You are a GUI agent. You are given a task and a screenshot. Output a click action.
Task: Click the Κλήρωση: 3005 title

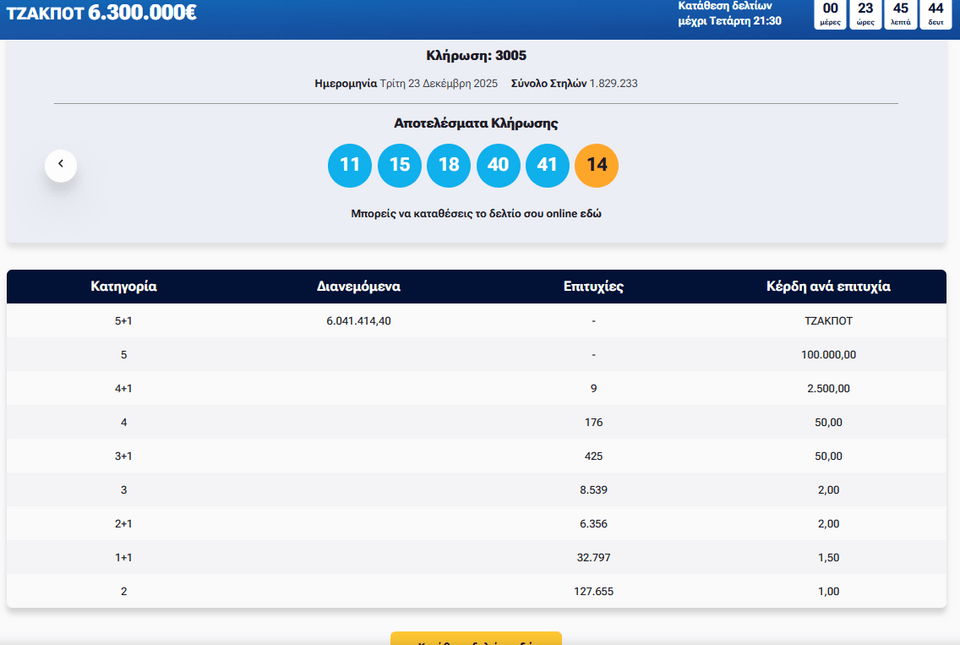pyautogui.click(x=476, y=55)
